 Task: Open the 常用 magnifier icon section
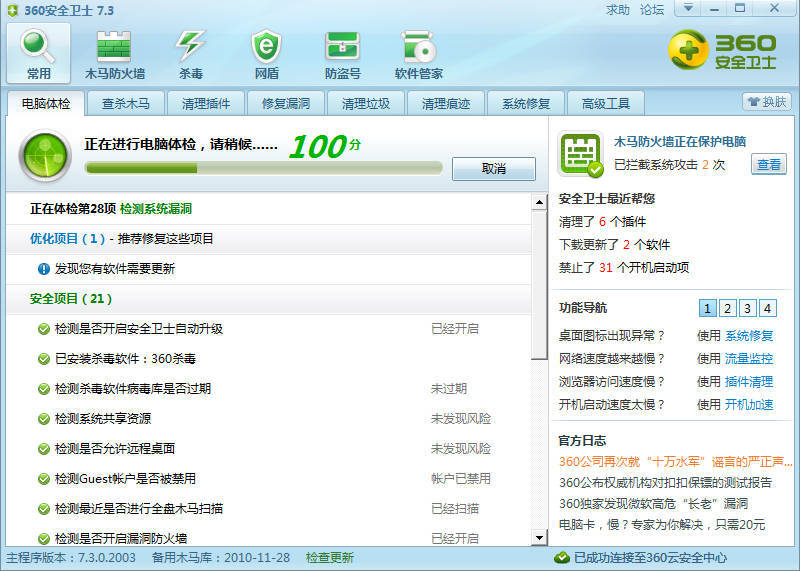pos(38,53)
